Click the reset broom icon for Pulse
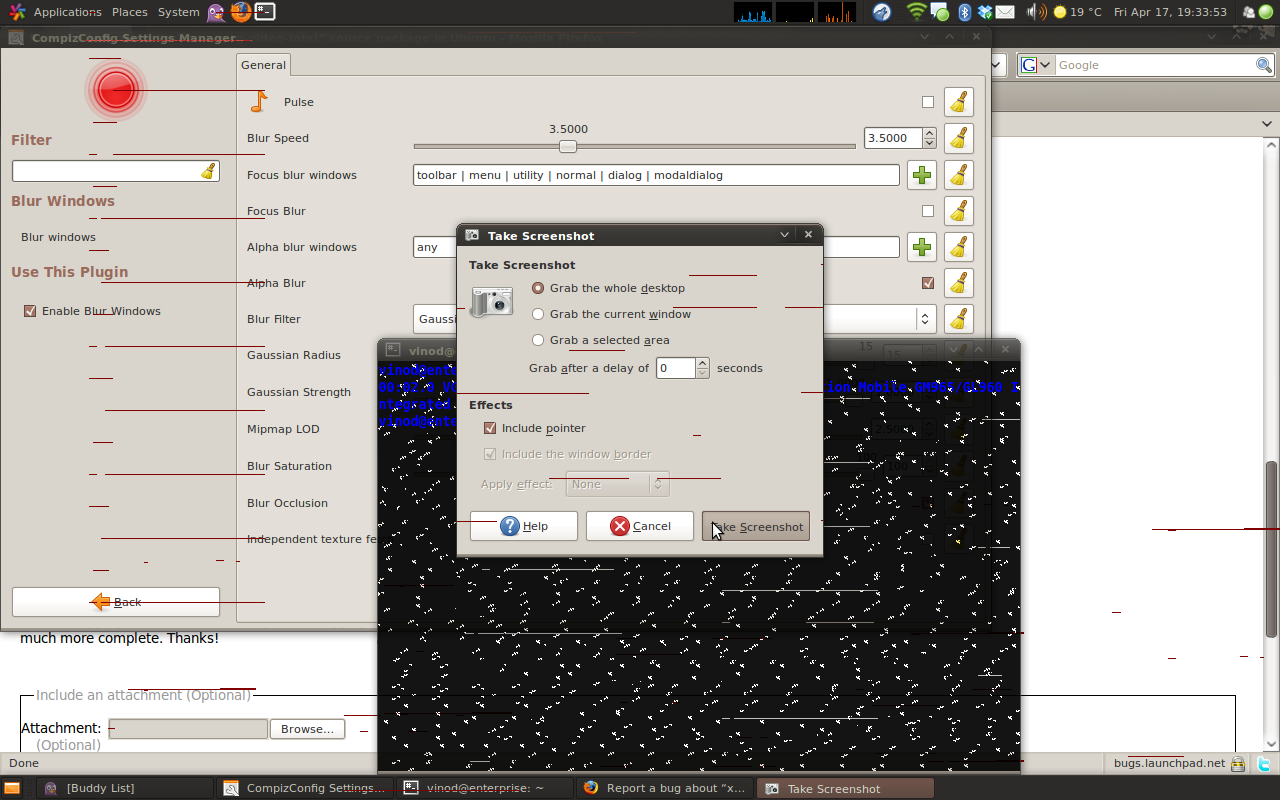This screenshot has height=800, width=1280. (958, 102)
